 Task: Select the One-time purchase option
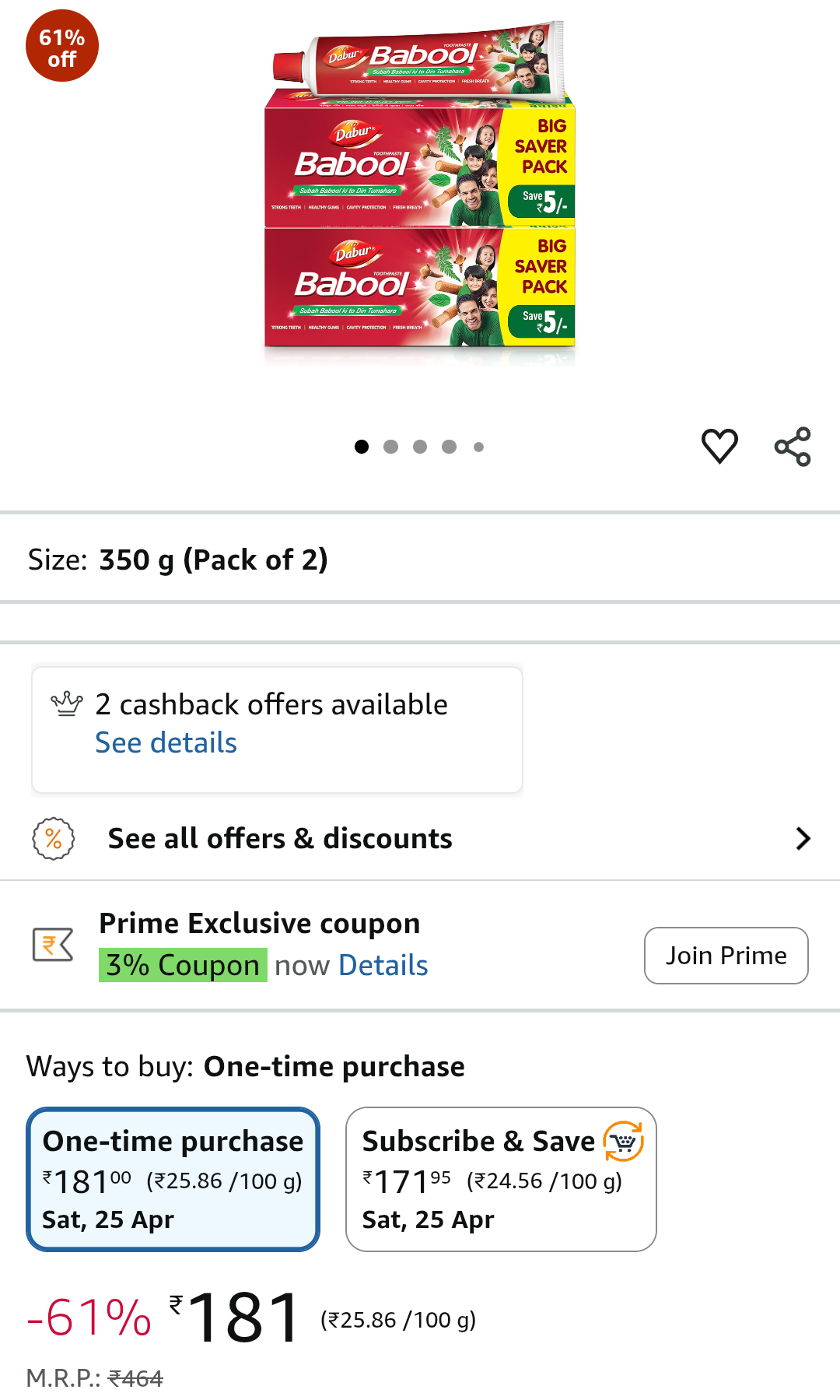tap(173, 1179)
